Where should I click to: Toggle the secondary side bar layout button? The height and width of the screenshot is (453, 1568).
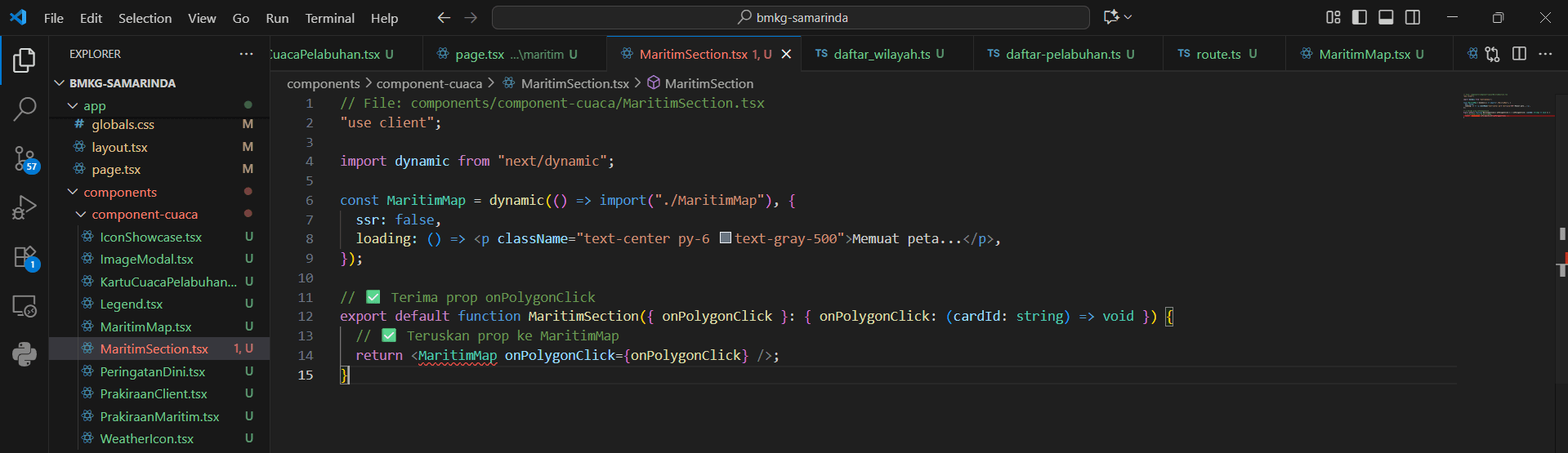point(1413,17)
